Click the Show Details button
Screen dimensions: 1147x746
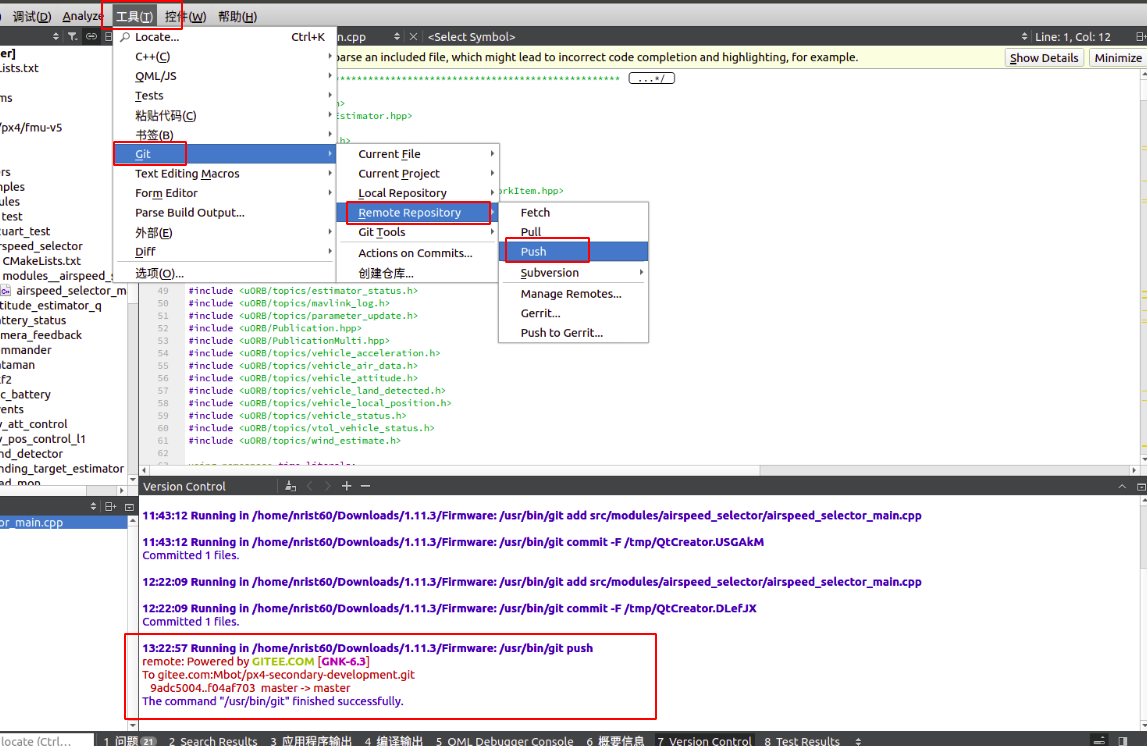pyautogui.click(x=1043, y=57)
